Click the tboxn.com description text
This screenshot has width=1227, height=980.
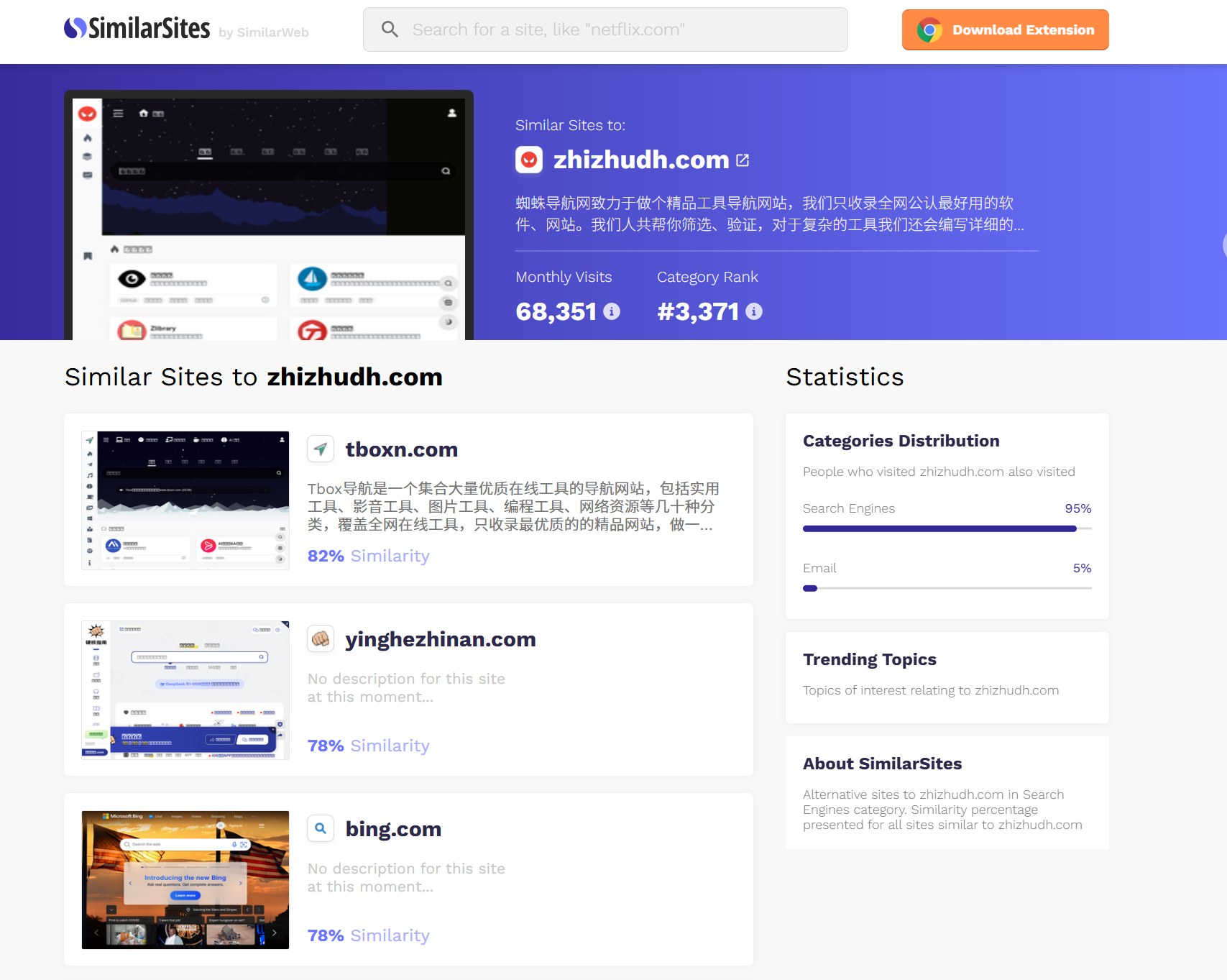pos(513,506)
